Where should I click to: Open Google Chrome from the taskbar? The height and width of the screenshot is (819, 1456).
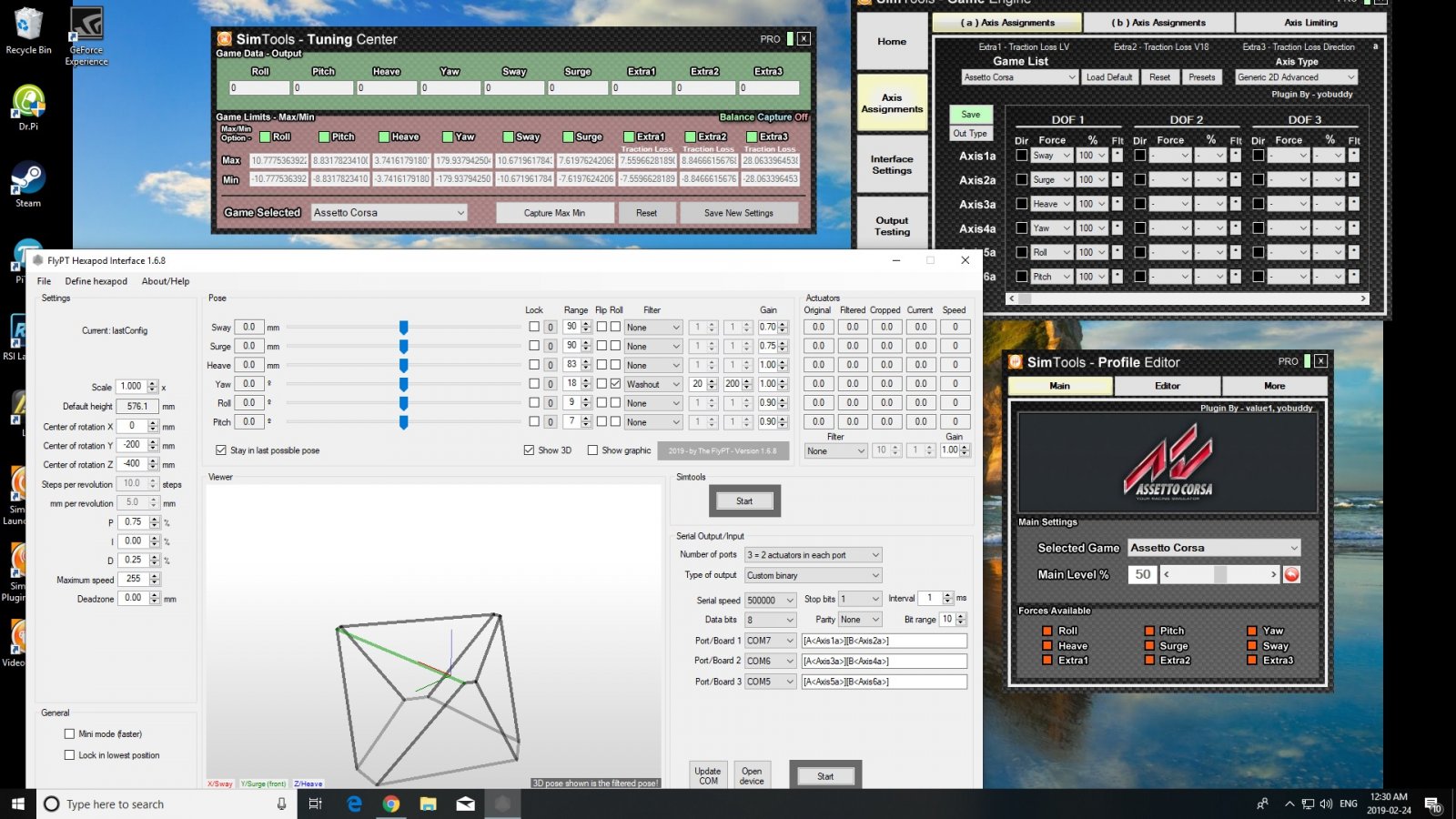coord(391,804)
